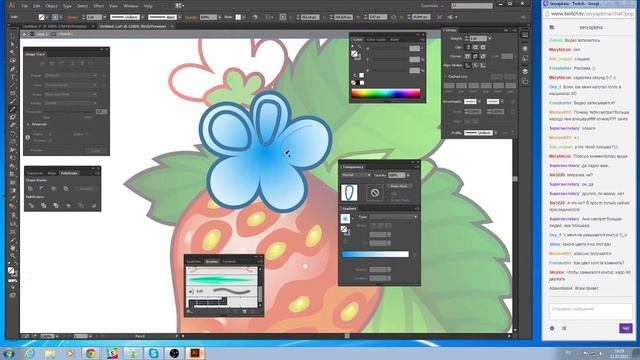Select the Eraser tool

click(x=12, y=125)
